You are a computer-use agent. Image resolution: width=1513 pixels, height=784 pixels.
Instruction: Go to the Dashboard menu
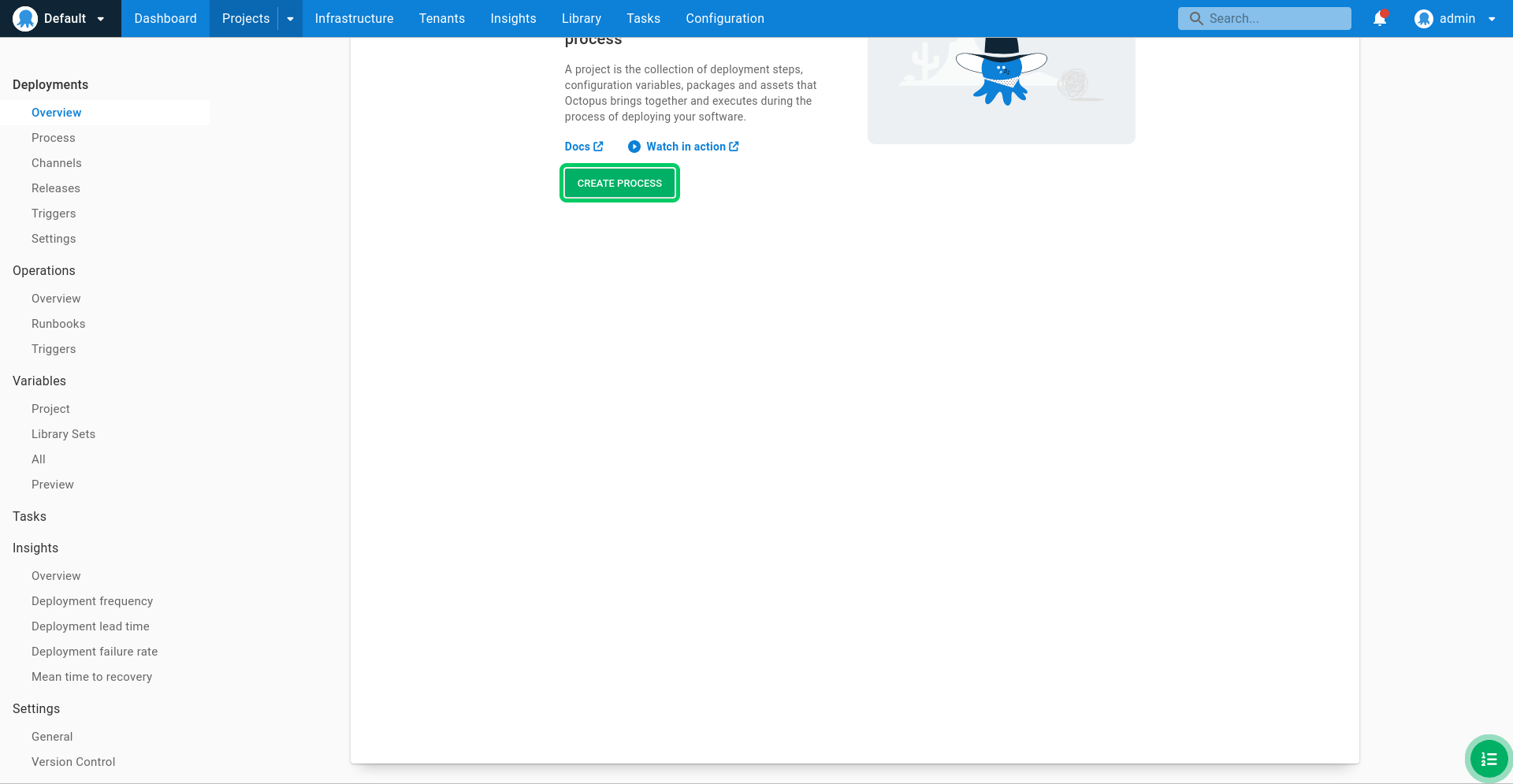pos(165,18)
